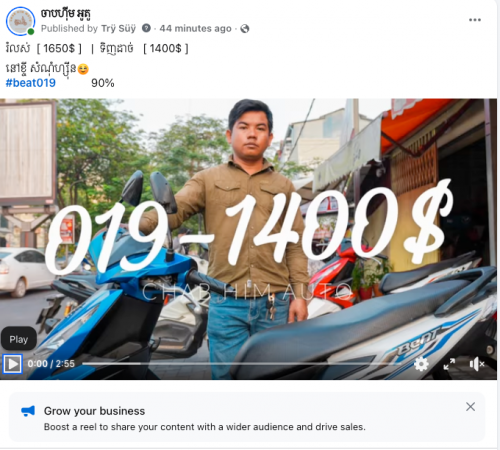500x450 pixels.
Task: Click the Trÿ Süÿ publisher name
Action: tap(118, 28)
